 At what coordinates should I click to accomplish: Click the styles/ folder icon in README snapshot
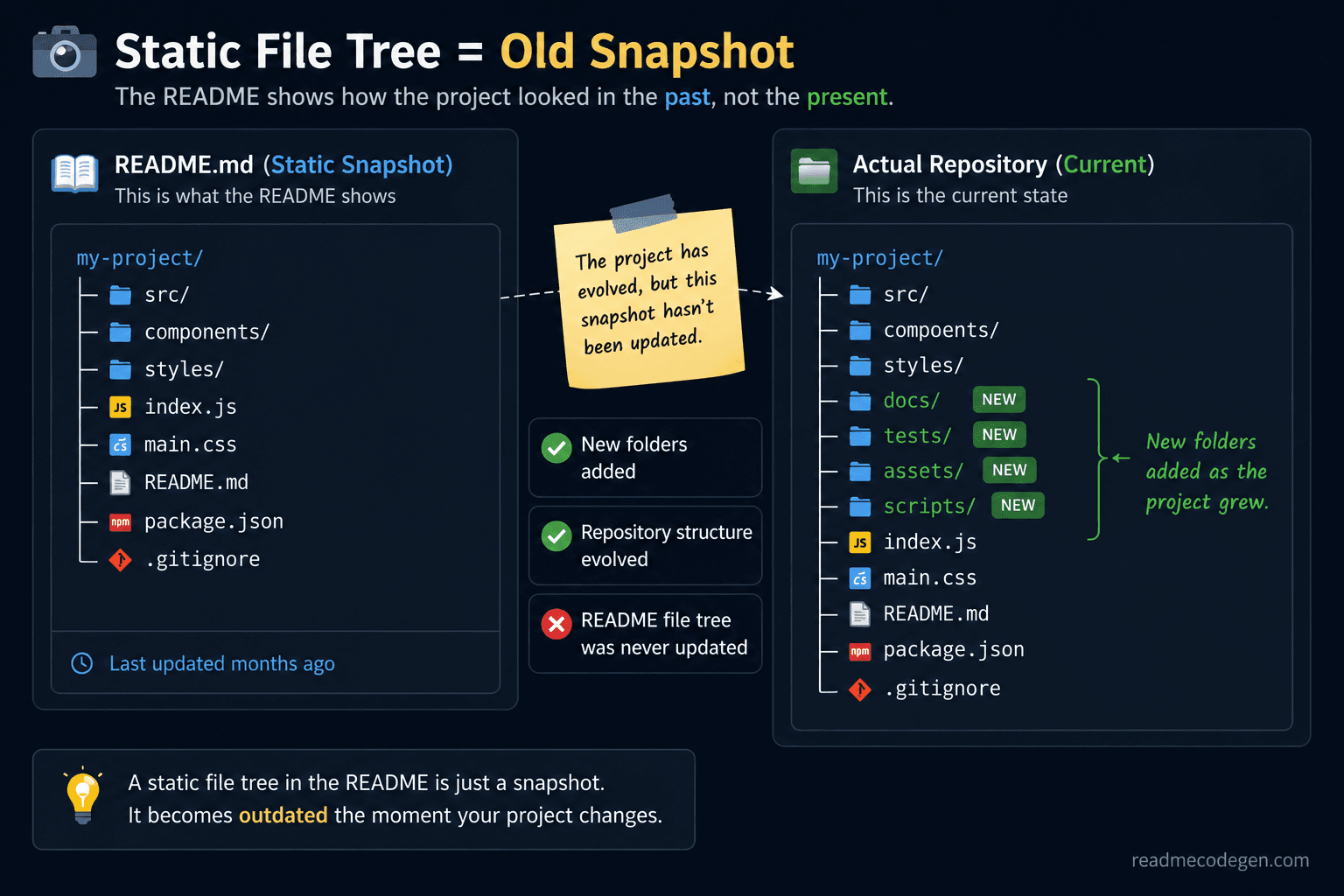[121, 369]
